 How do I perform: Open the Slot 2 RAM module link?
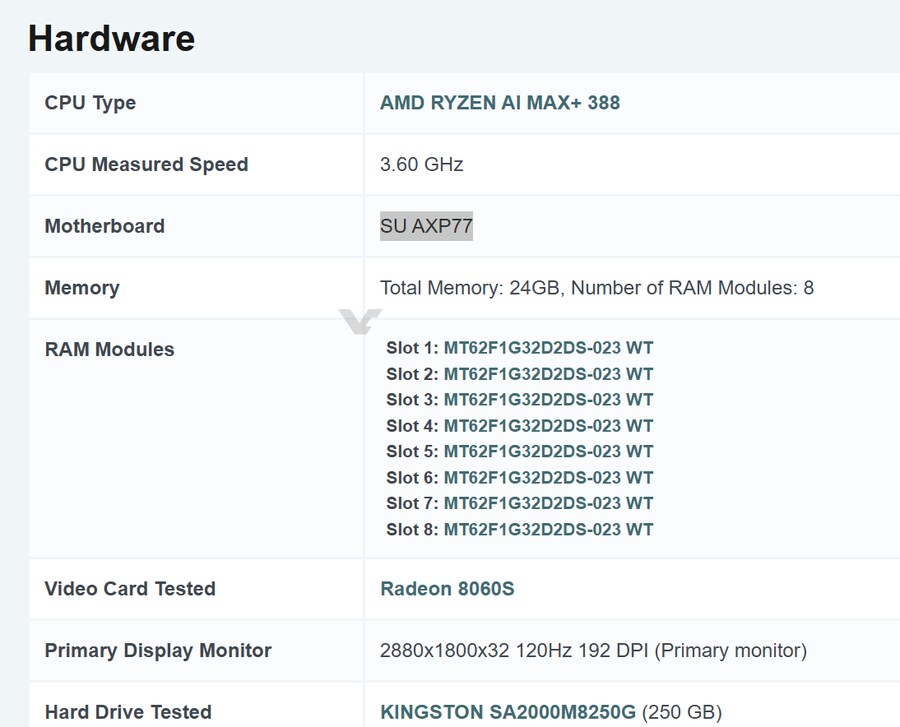pos(550,373)
